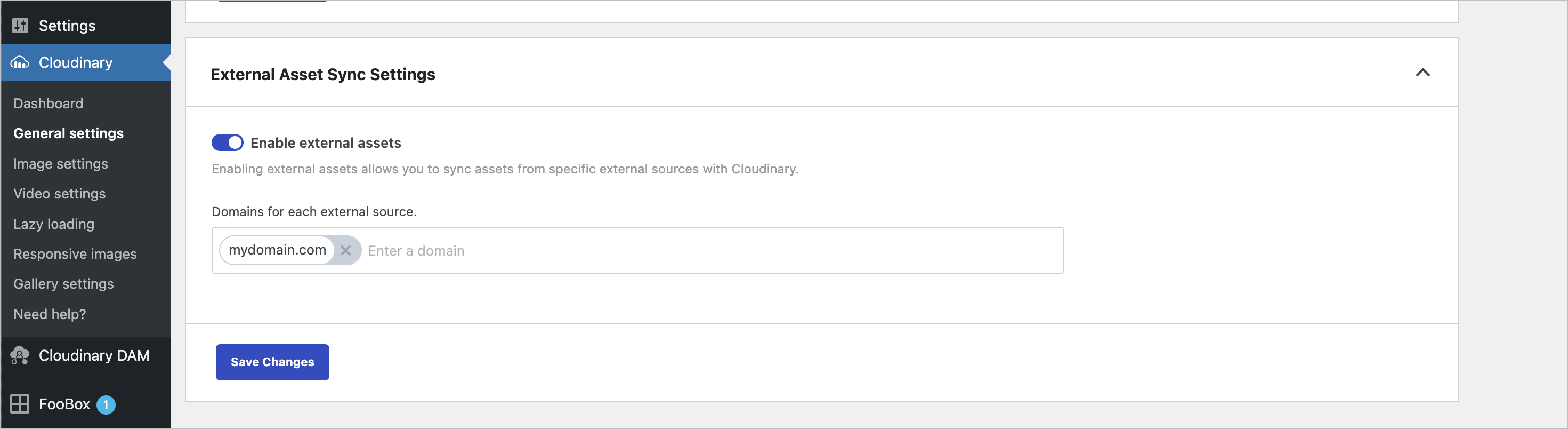Viewport: 1568px width, 429px height.
Task: Open the Dashboard submenu item
Action: [48, 104]
